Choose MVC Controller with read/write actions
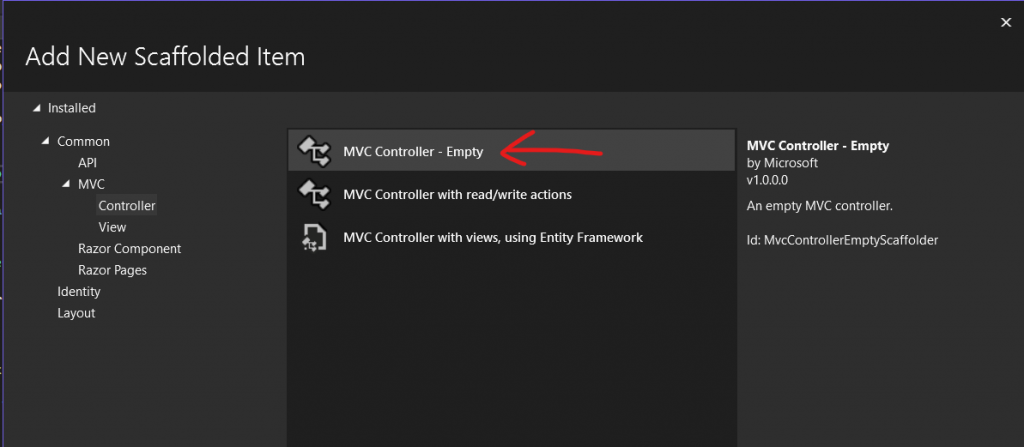 click(x=457, y=194)
